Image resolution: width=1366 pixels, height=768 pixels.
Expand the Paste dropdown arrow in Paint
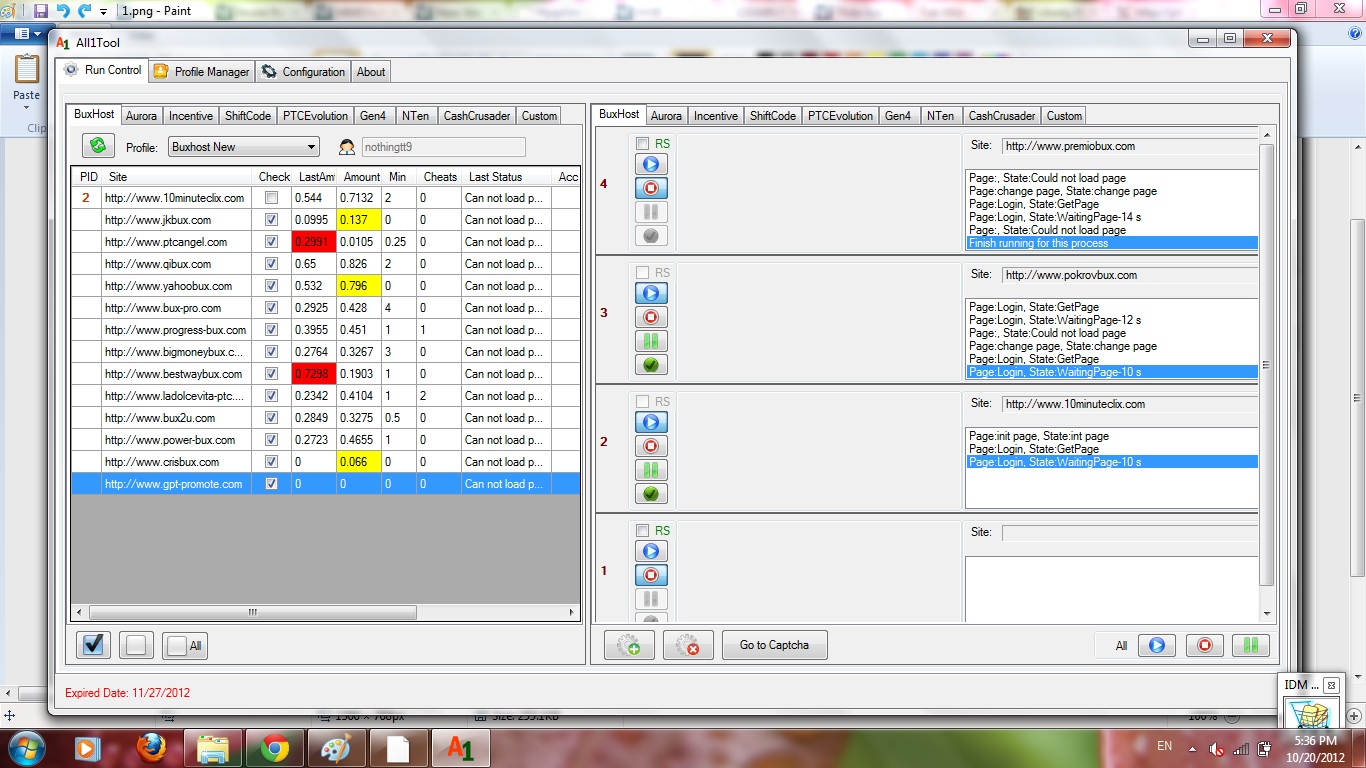[x=26, y=108]
